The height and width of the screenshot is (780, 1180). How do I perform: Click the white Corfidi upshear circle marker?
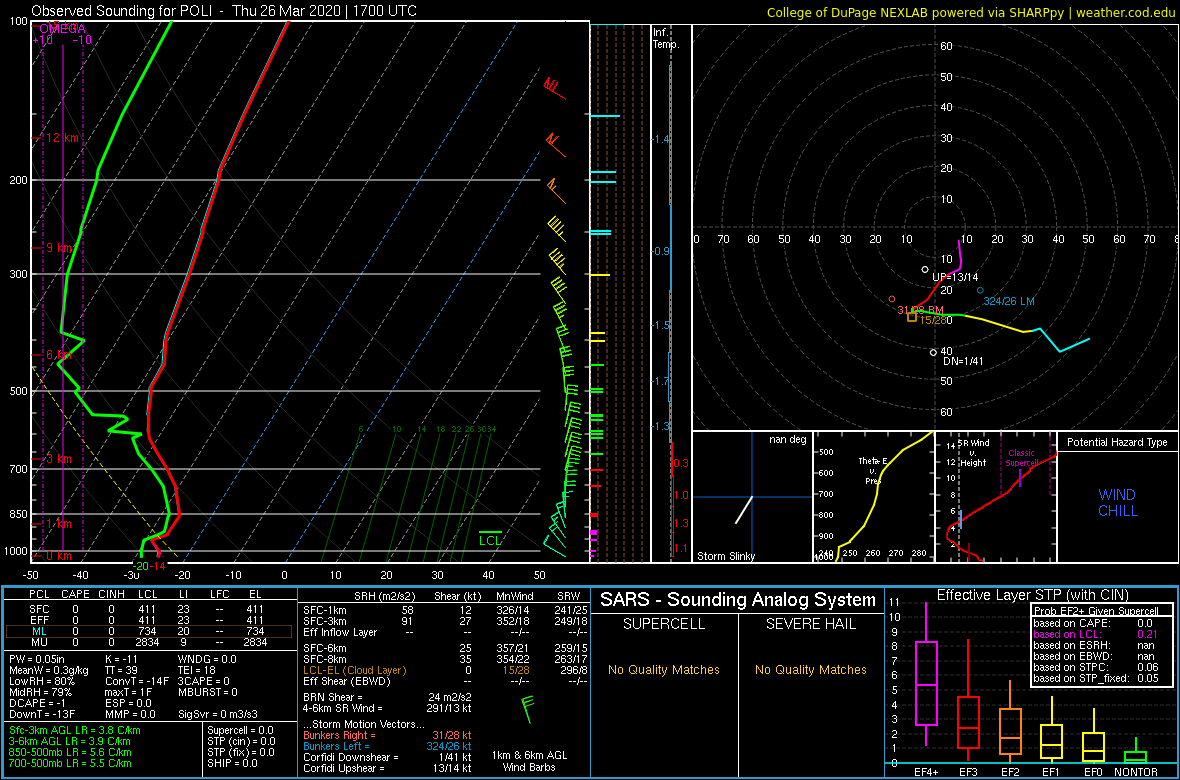point(925,269)
